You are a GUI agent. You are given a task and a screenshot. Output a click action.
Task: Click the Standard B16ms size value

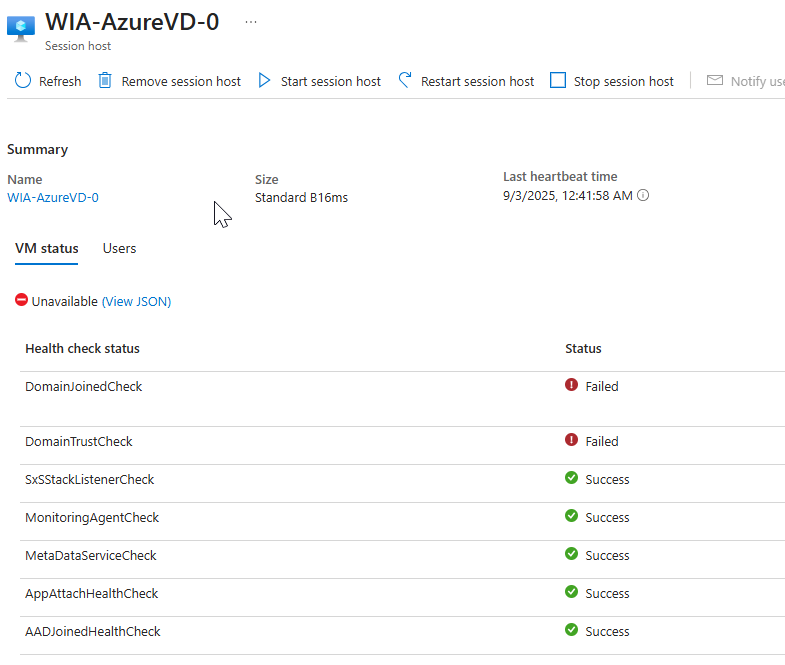click(x=301, y=198)
